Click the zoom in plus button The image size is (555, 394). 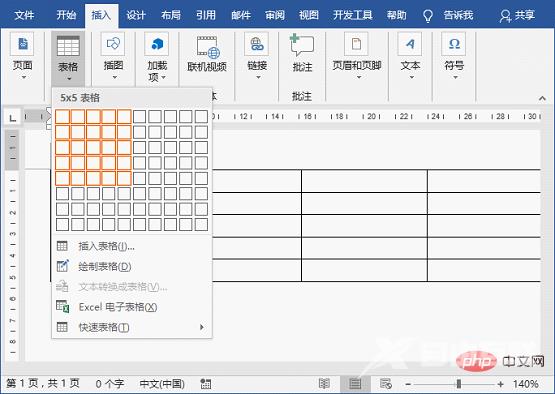pos(500,384)
